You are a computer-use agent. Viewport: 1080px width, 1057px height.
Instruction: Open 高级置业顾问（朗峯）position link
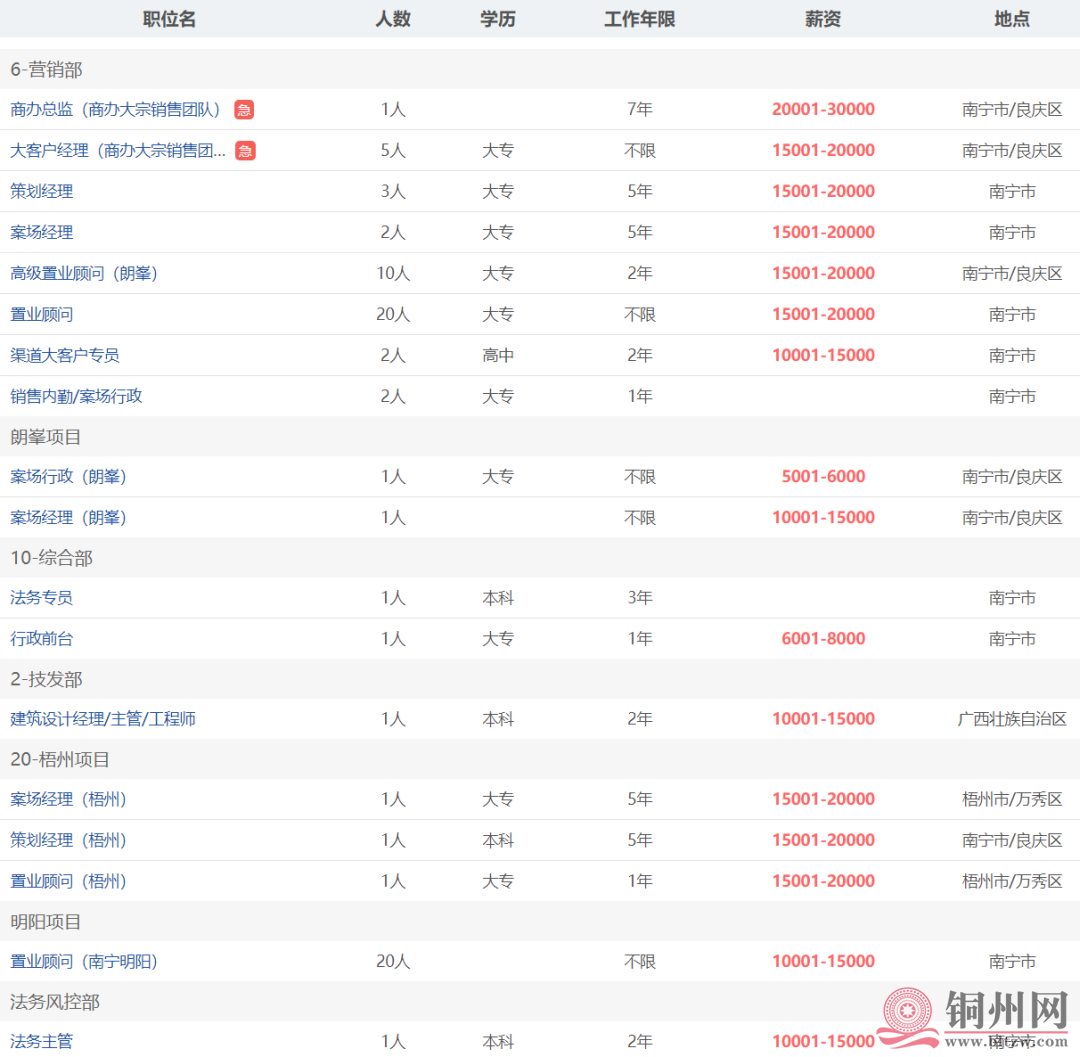(x=84, y=273)
